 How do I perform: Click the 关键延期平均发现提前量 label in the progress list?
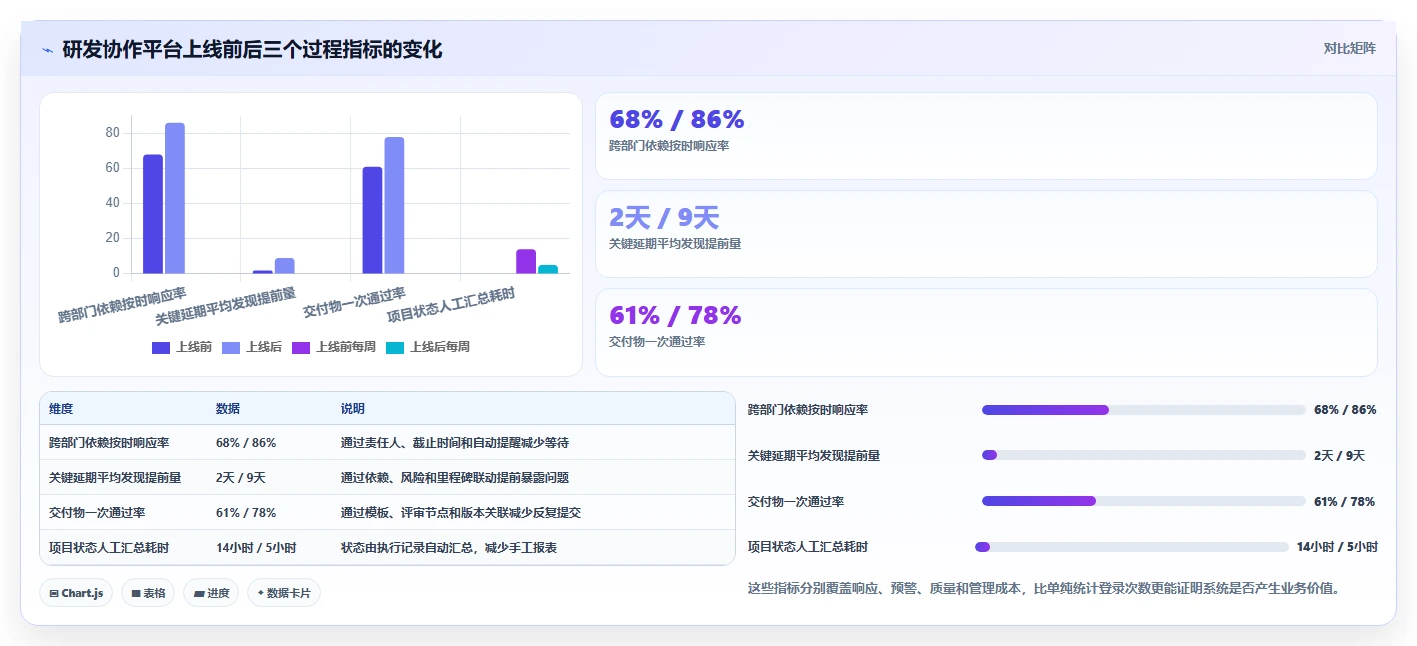click(x=814, y=456)
